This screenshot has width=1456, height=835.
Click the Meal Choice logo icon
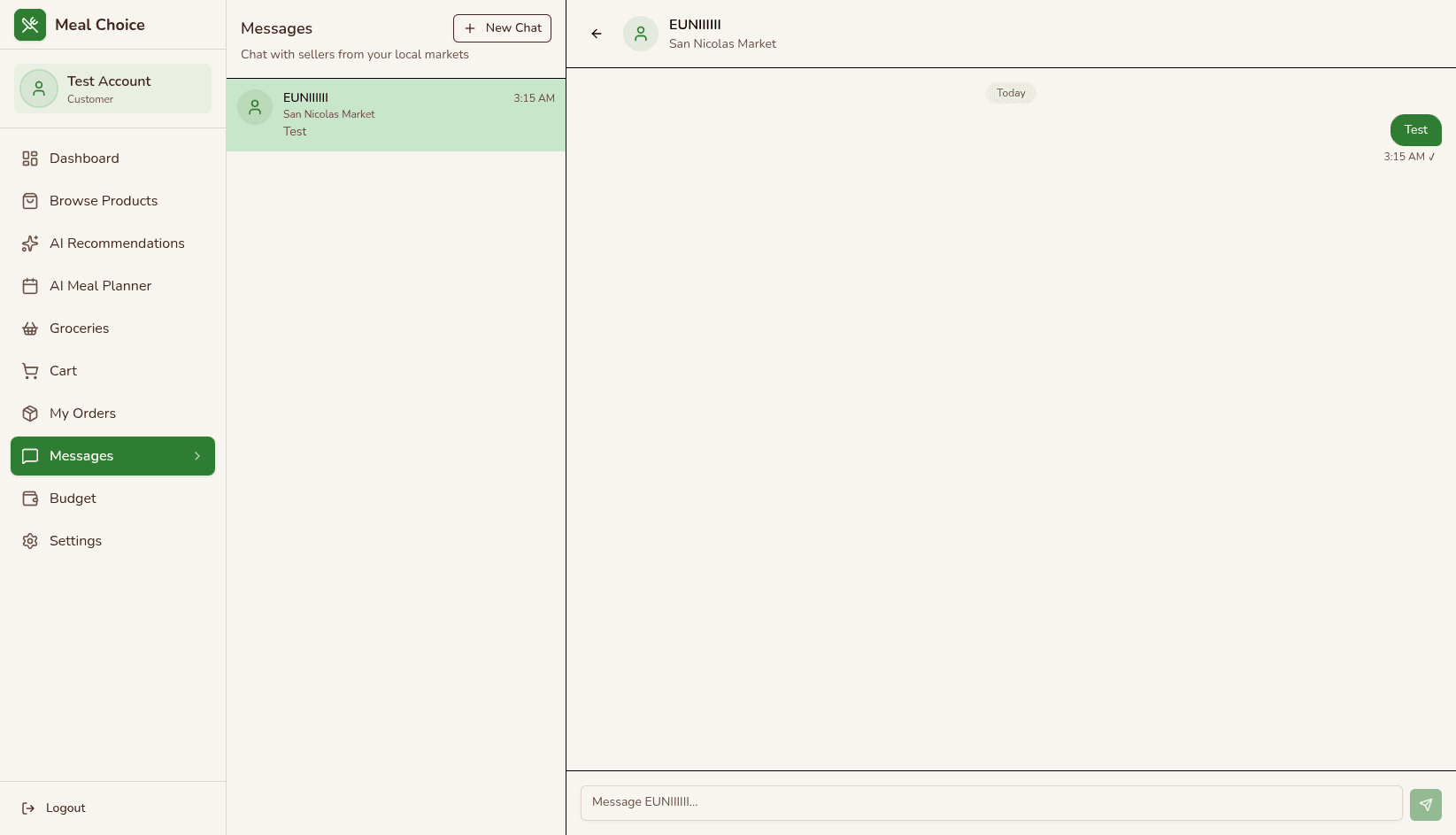tap(30, 25)
